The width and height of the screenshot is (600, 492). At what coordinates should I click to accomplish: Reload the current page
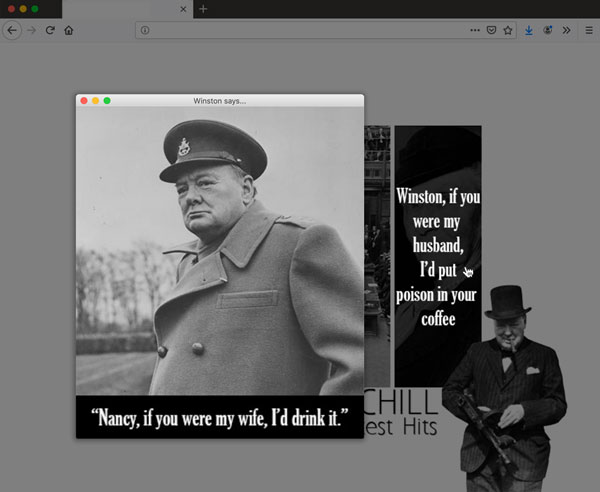pos(50,30)
